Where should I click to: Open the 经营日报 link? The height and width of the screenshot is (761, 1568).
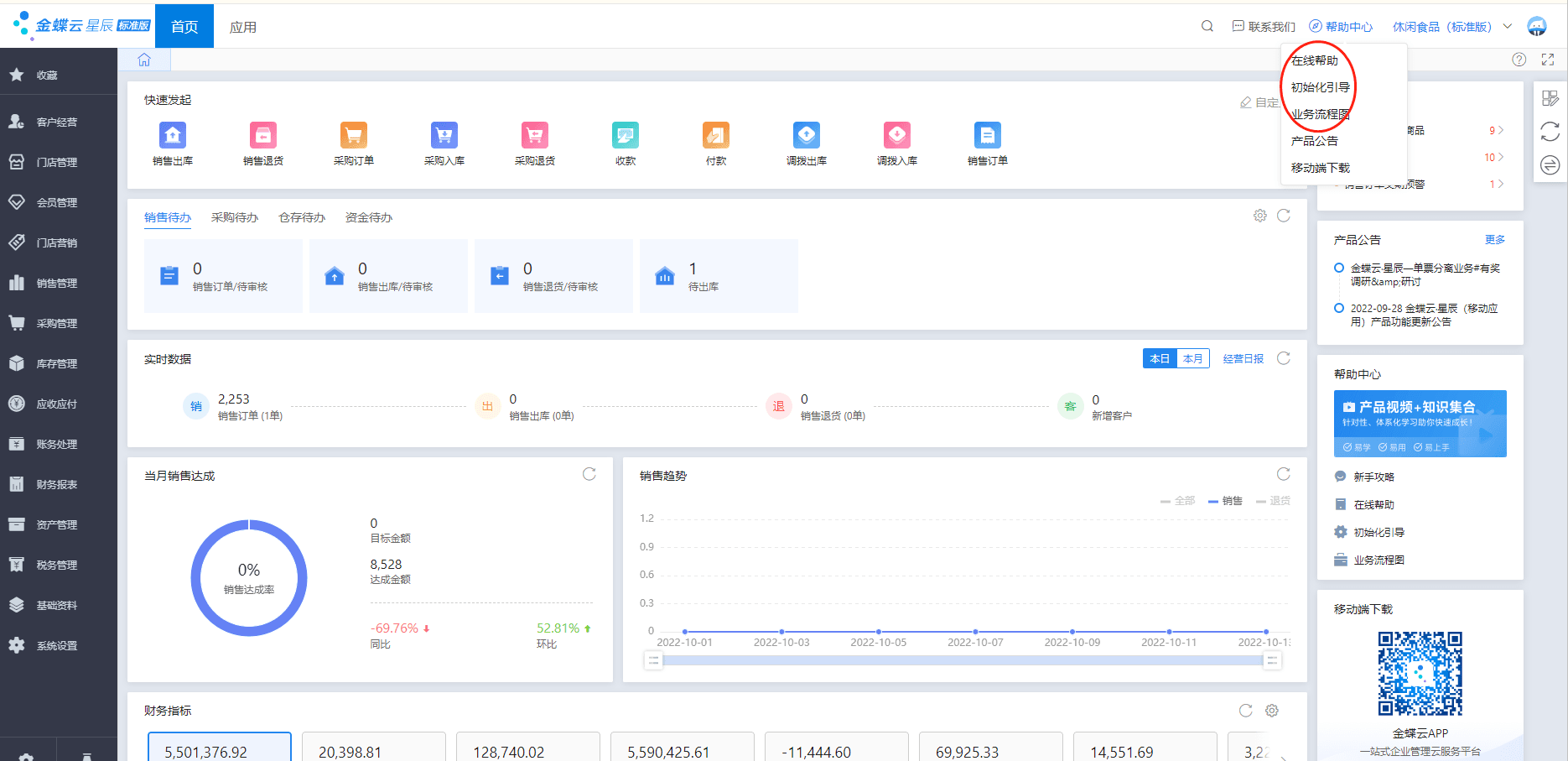(1243, 358)
